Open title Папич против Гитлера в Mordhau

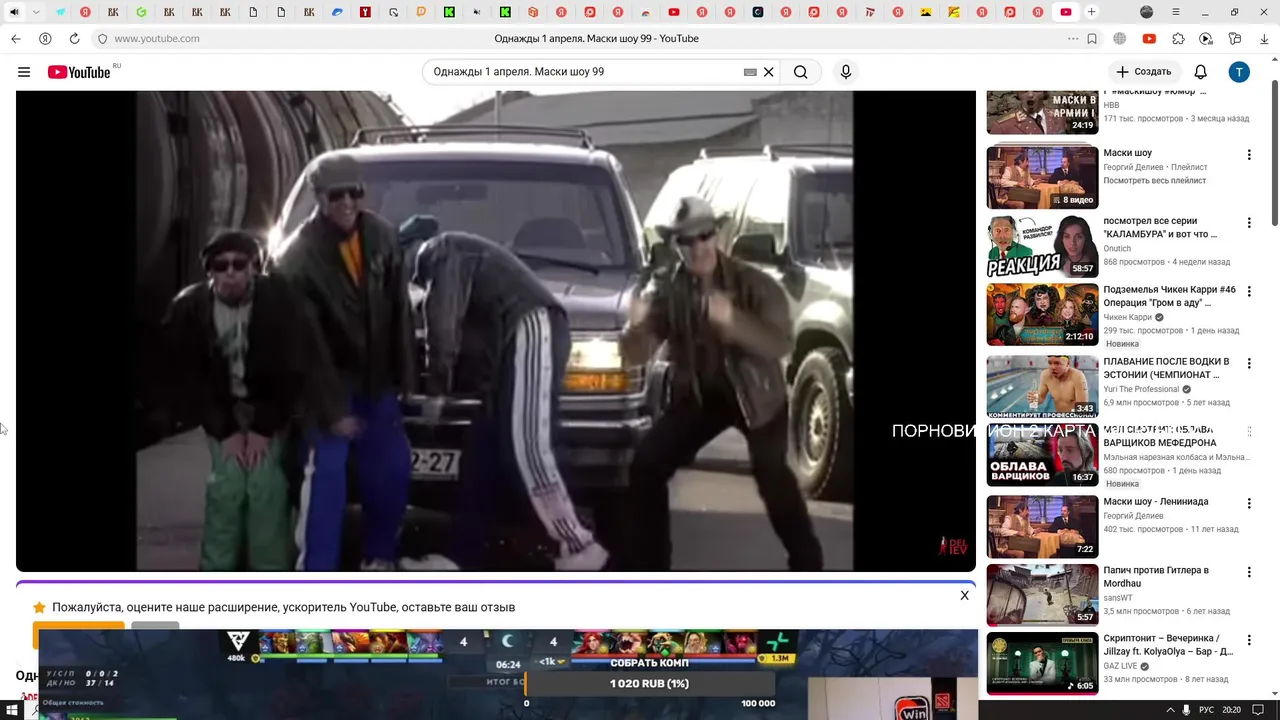1156,577
